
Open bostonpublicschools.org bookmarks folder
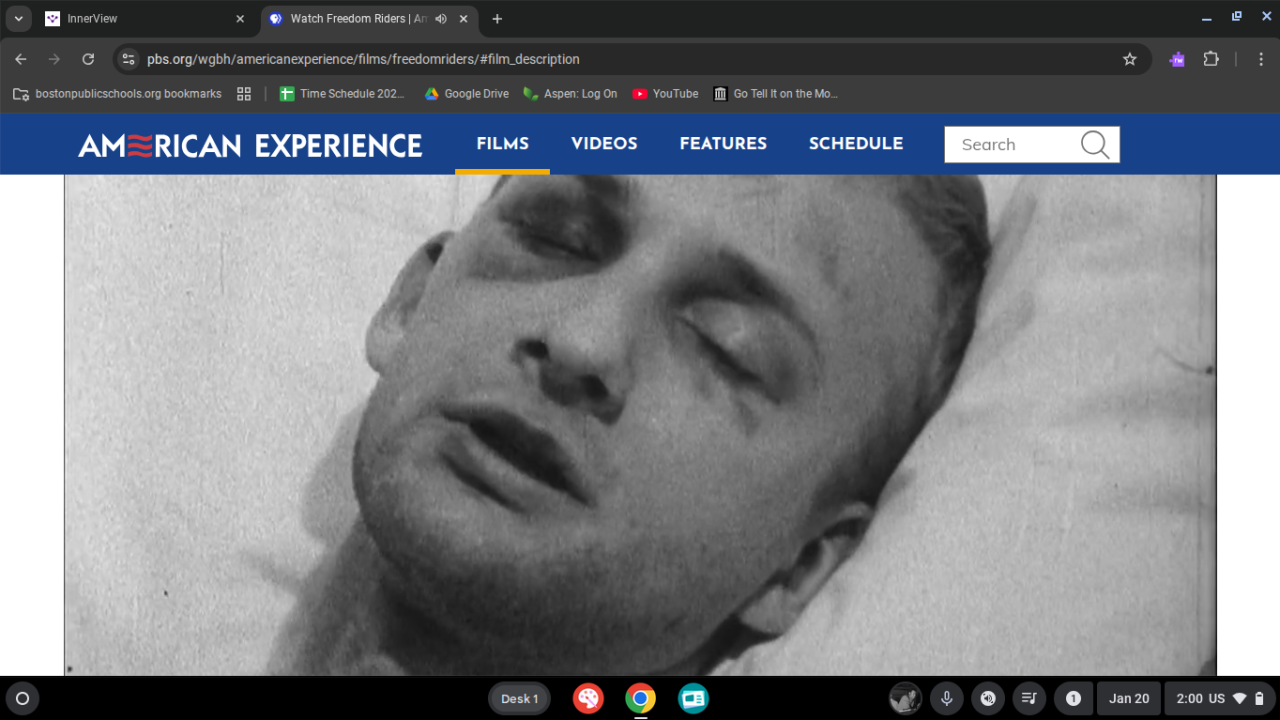click(117, 94)
